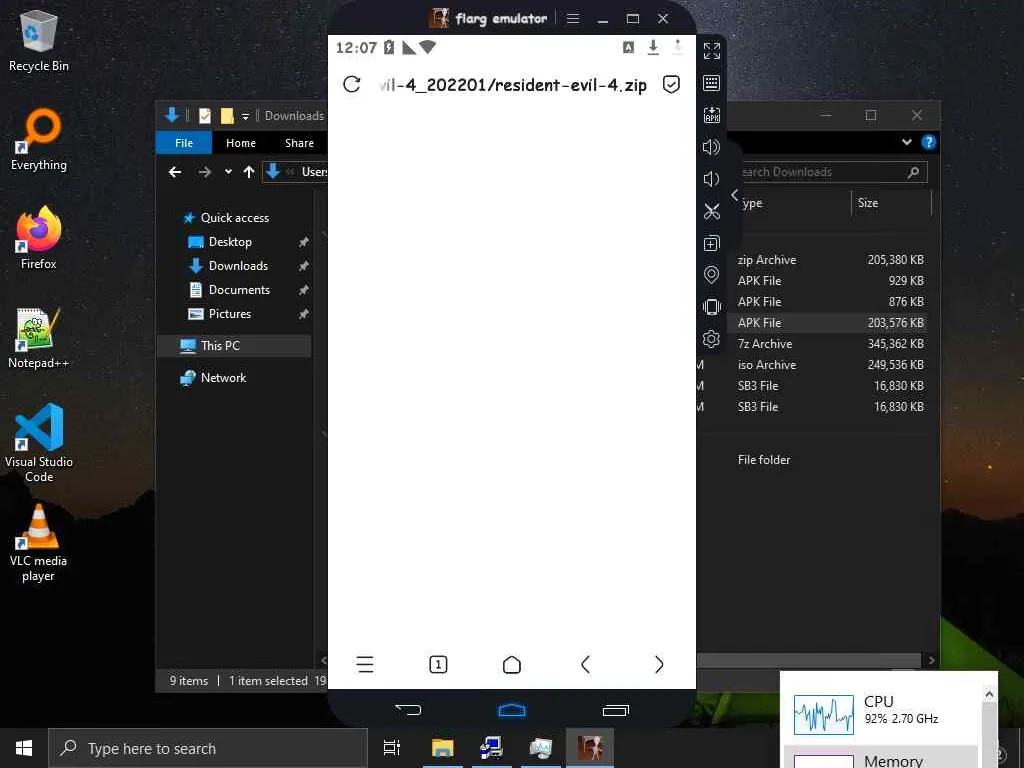Viewport: 1024px width, 768px height.
Task: Open Explorer help question icon
Action: [928, 142]
